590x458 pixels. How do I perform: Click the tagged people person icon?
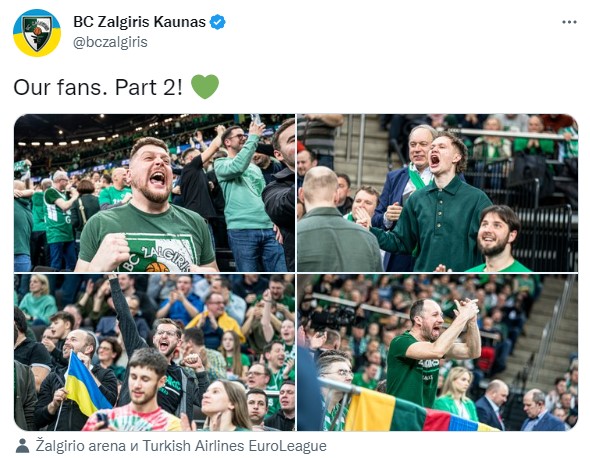tap(23, 446)
